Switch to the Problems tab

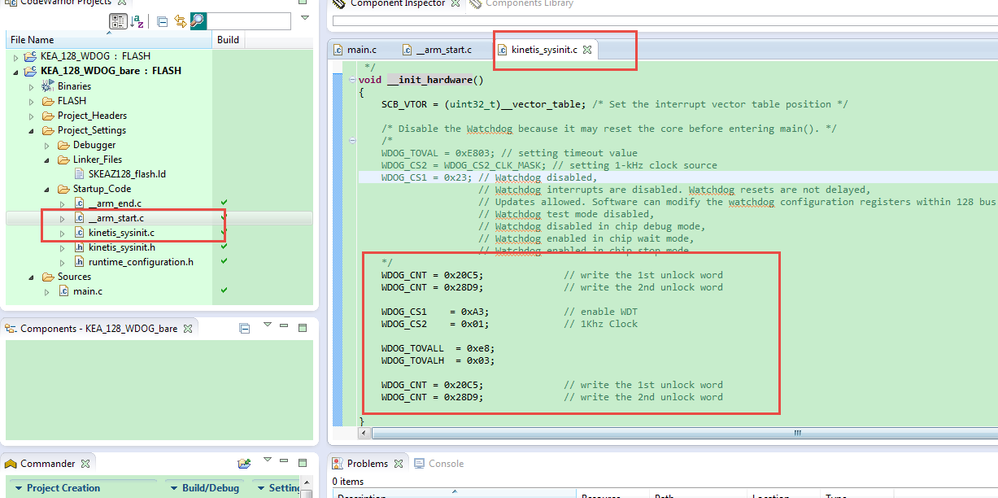(367, 464)
